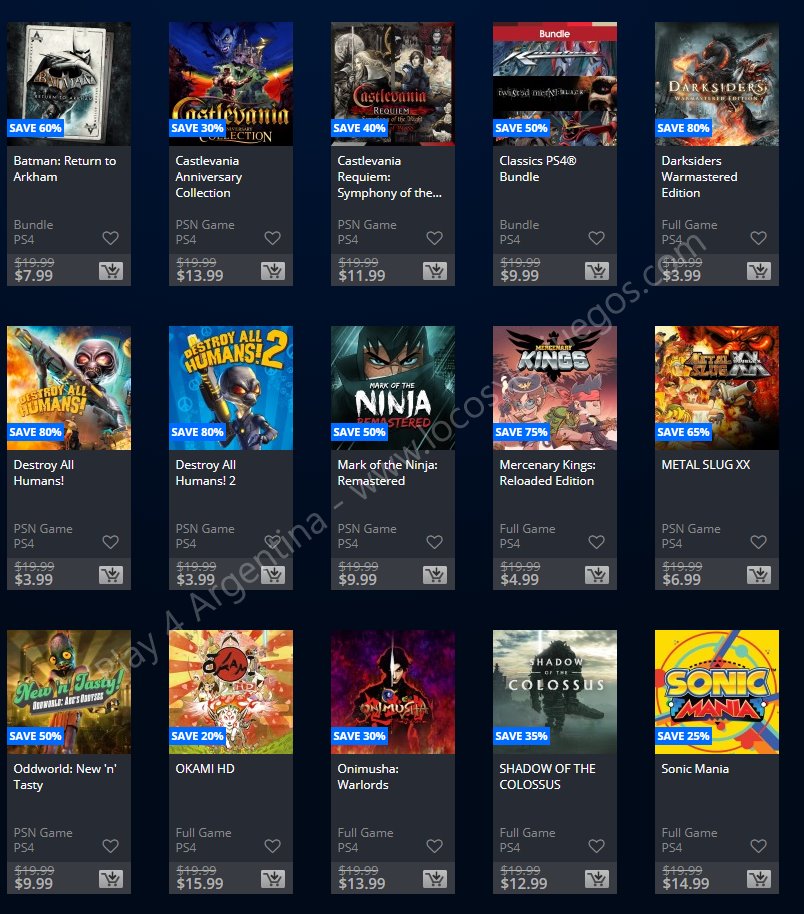Open Sonic Mania cover art thumbnail

point(717,692)
